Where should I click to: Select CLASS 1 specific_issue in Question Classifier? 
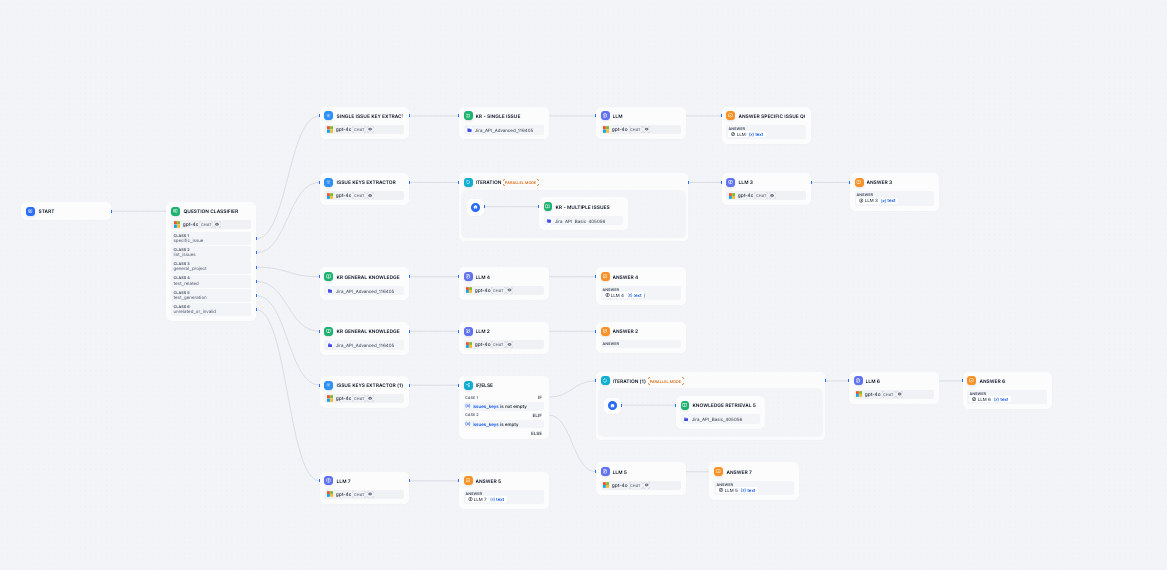[210, 238]
